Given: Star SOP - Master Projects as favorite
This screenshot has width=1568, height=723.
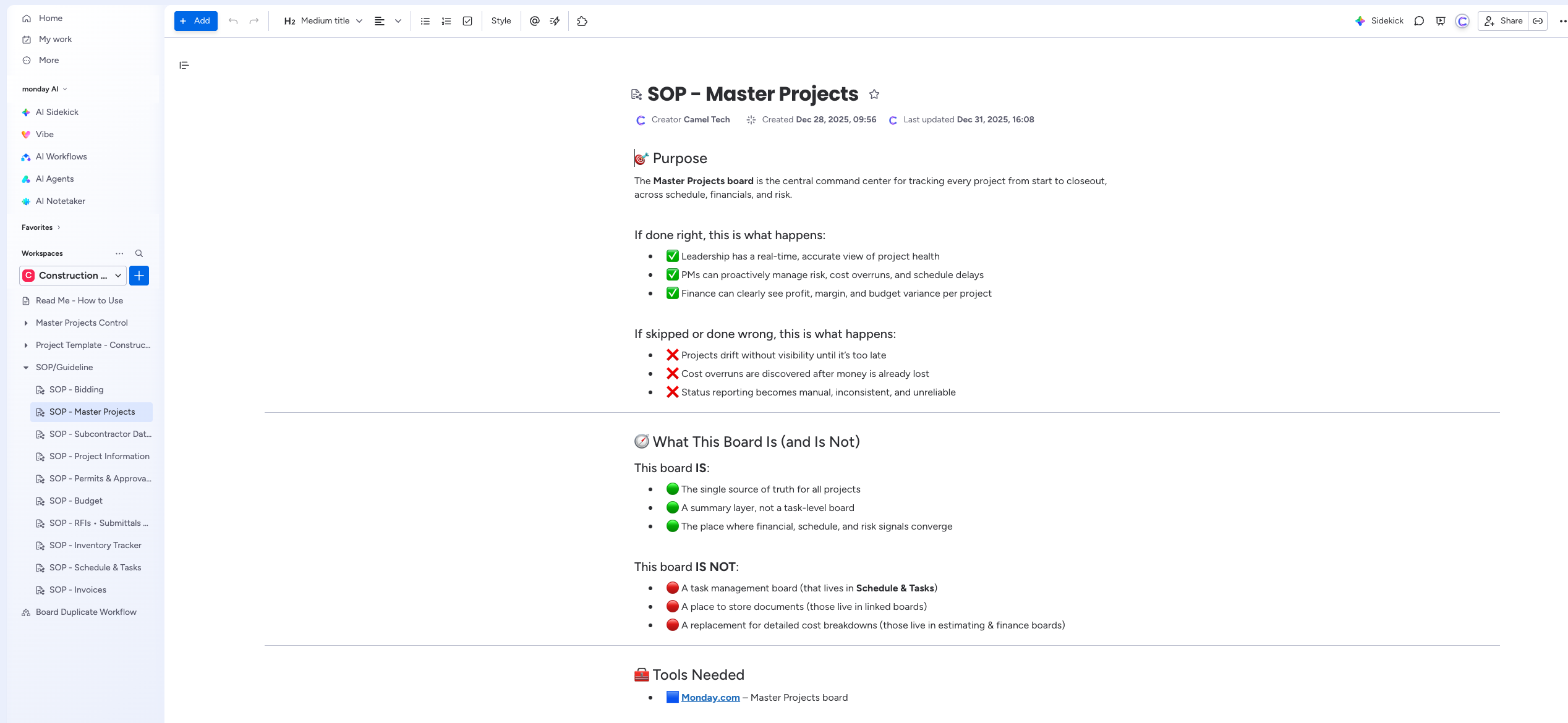Looking at the screenshot, I should [874, 94].
